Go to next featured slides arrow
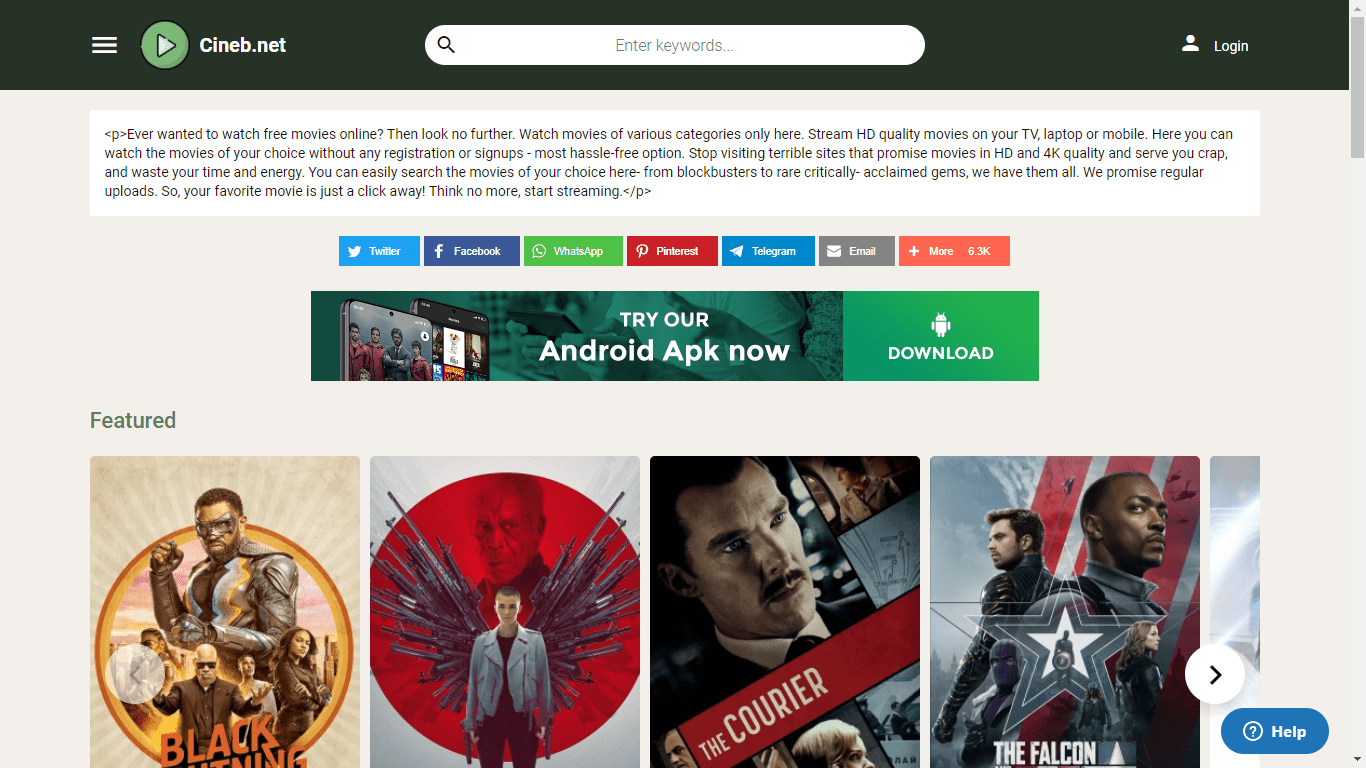Viewport: 1366px width, 768px height. coord(1215,674)
